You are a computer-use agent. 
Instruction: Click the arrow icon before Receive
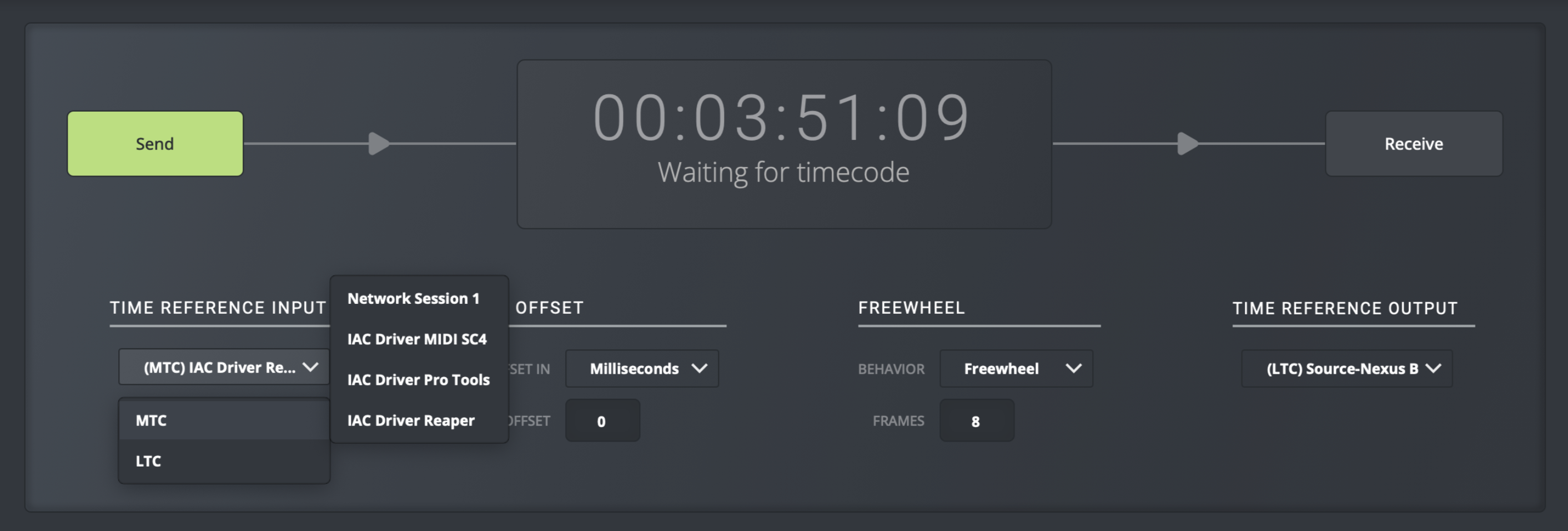1188,144
